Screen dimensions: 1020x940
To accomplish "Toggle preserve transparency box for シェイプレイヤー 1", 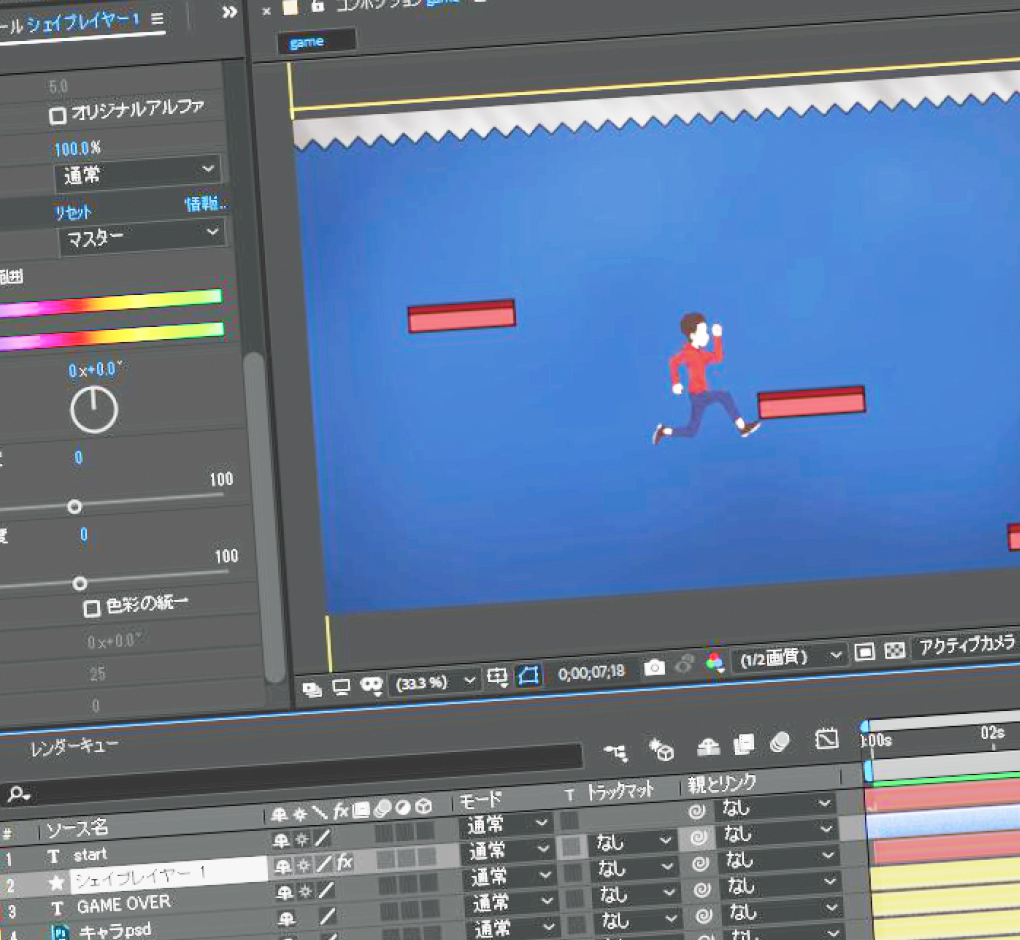I will [x=571, y=847].
